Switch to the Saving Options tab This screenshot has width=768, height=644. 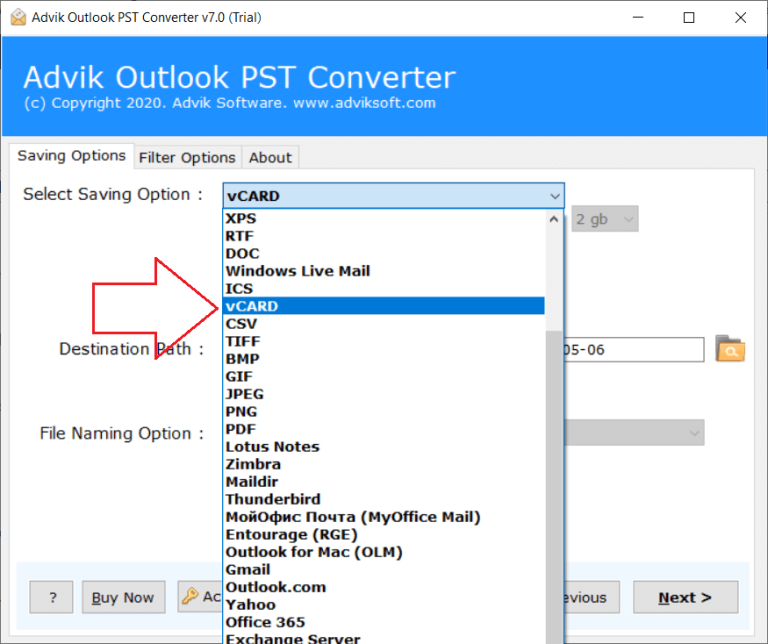pyautogui.click(x=71, y=156)
